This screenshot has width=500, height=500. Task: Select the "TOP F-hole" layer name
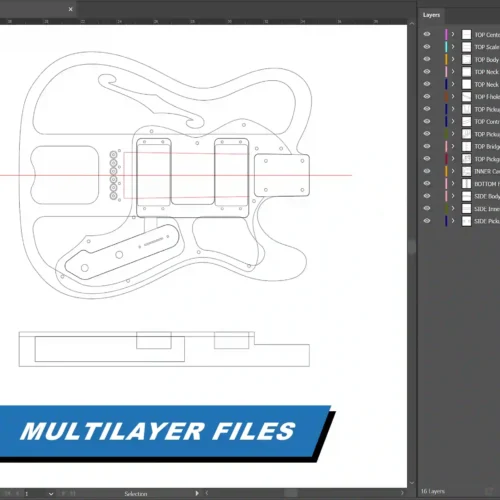pos(487,97)
